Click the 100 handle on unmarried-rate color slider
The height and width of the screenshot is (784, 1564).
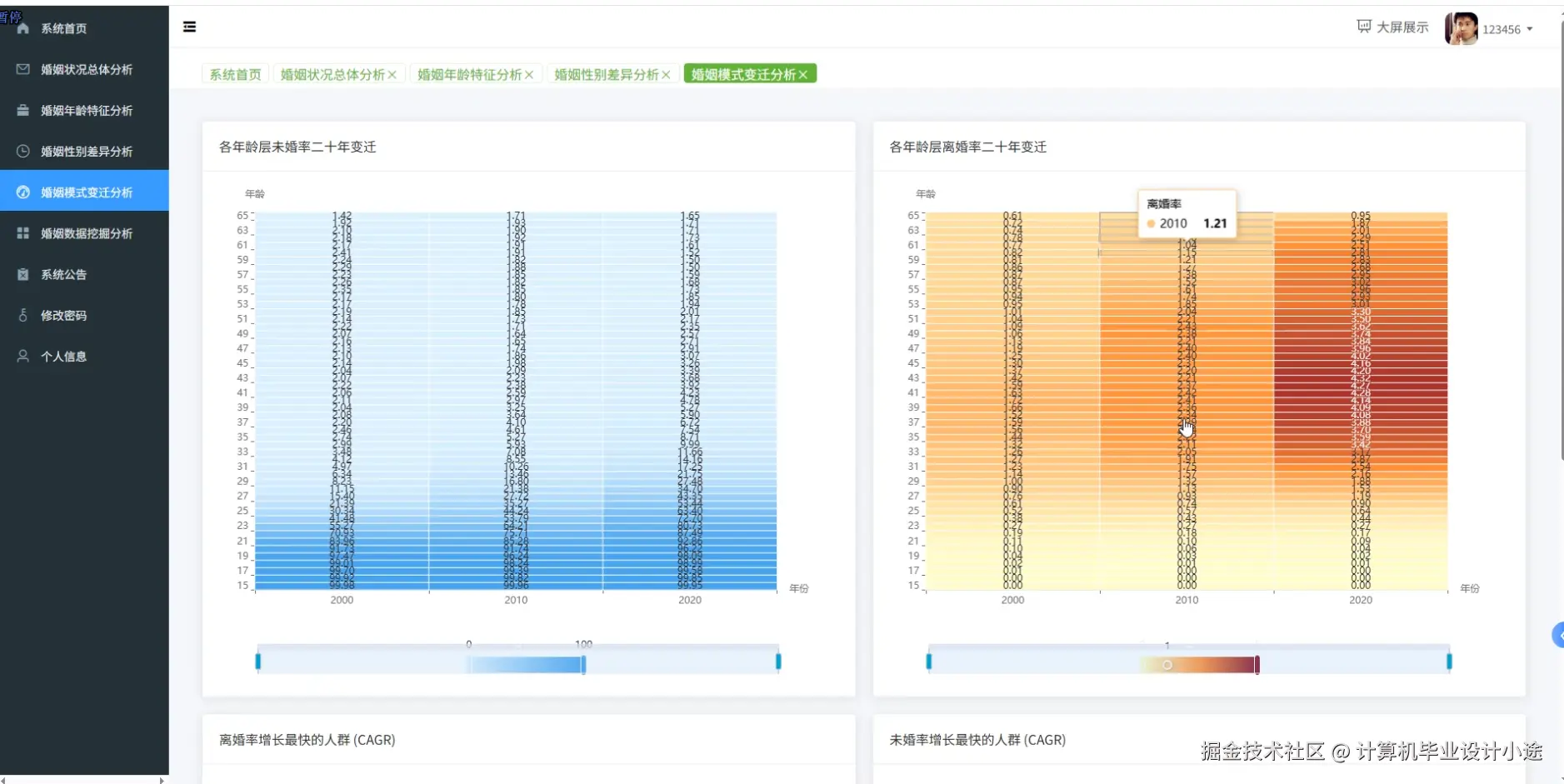click(x=583, y=664)
